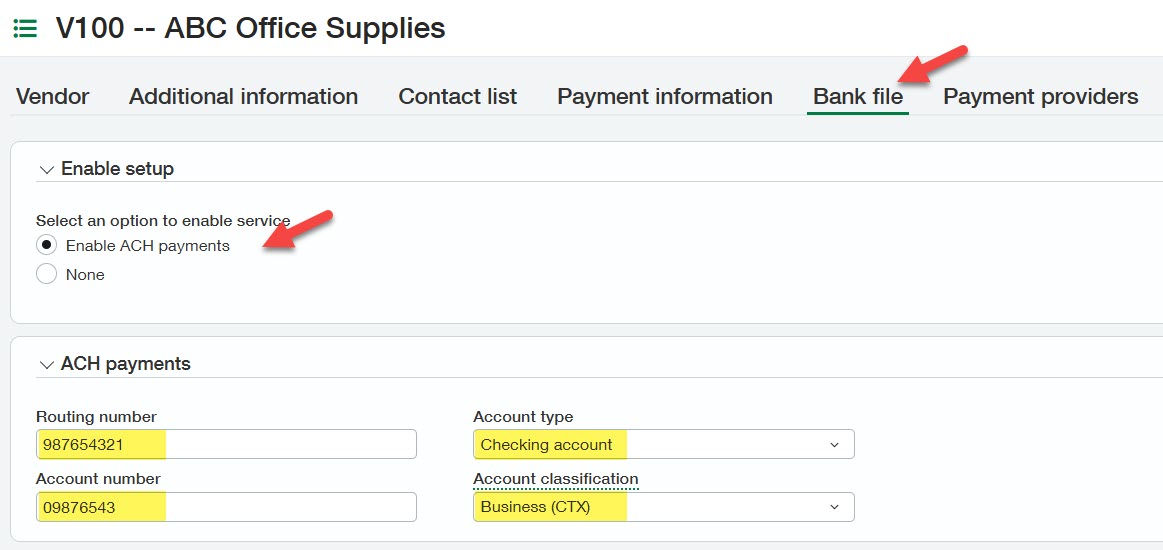This screenshot has width=1163, height=550.
Task: Select the Enable ACH payments radio button
Action: click(x=46, y=245)
